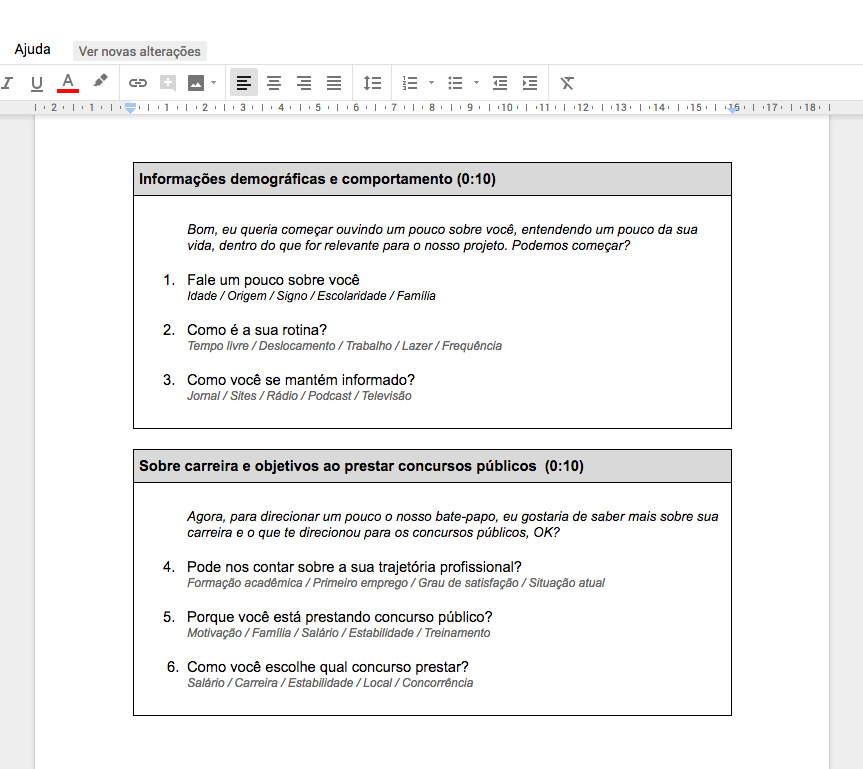
Task: Apply bulleted list formatting
Action: point(455,83)
